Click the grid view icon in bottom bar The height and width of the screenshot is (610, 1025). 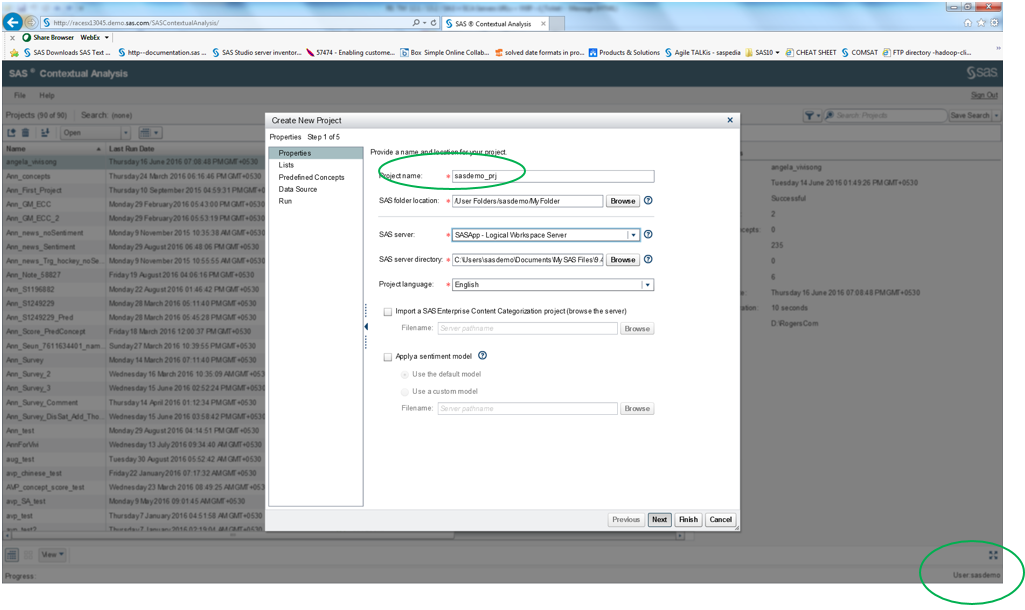coord(28,555)
